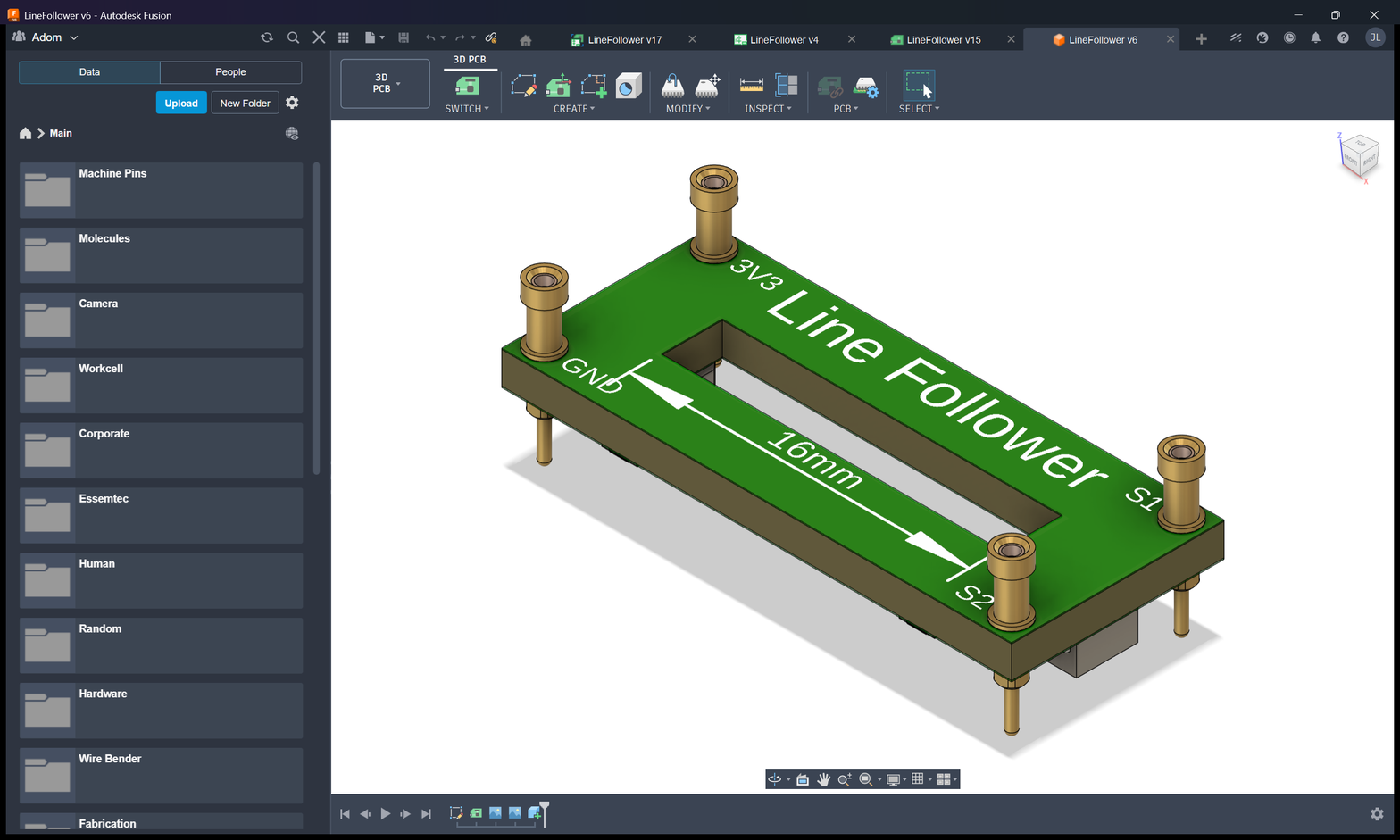
Task: Open the notifications bell
Action: pyautogui.click(x=1315, y=37)
